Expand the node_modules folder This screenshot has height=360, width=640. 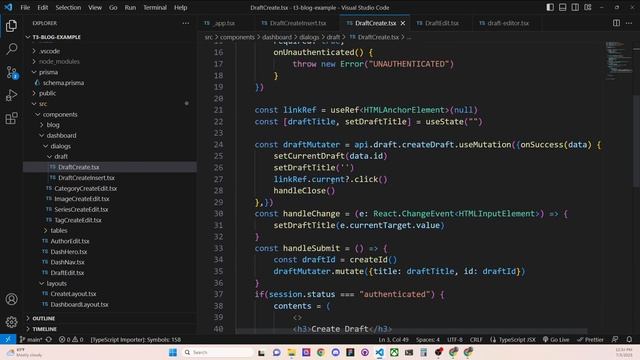point(59,62)
